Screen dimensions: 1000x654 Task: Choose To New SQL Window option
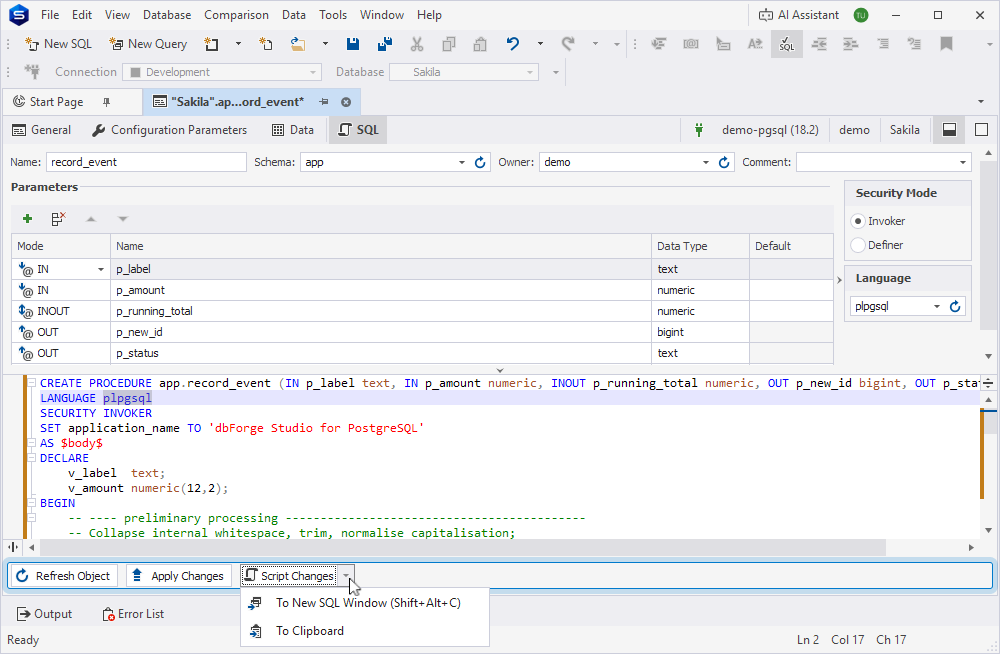pos(365,603)
